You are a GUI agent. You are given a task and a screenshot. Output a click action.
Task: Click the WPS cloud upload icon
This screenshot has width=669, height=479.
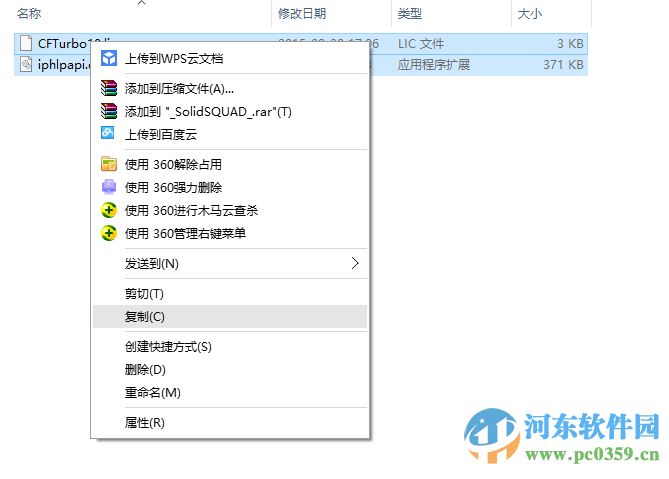(x=109, y=58)
